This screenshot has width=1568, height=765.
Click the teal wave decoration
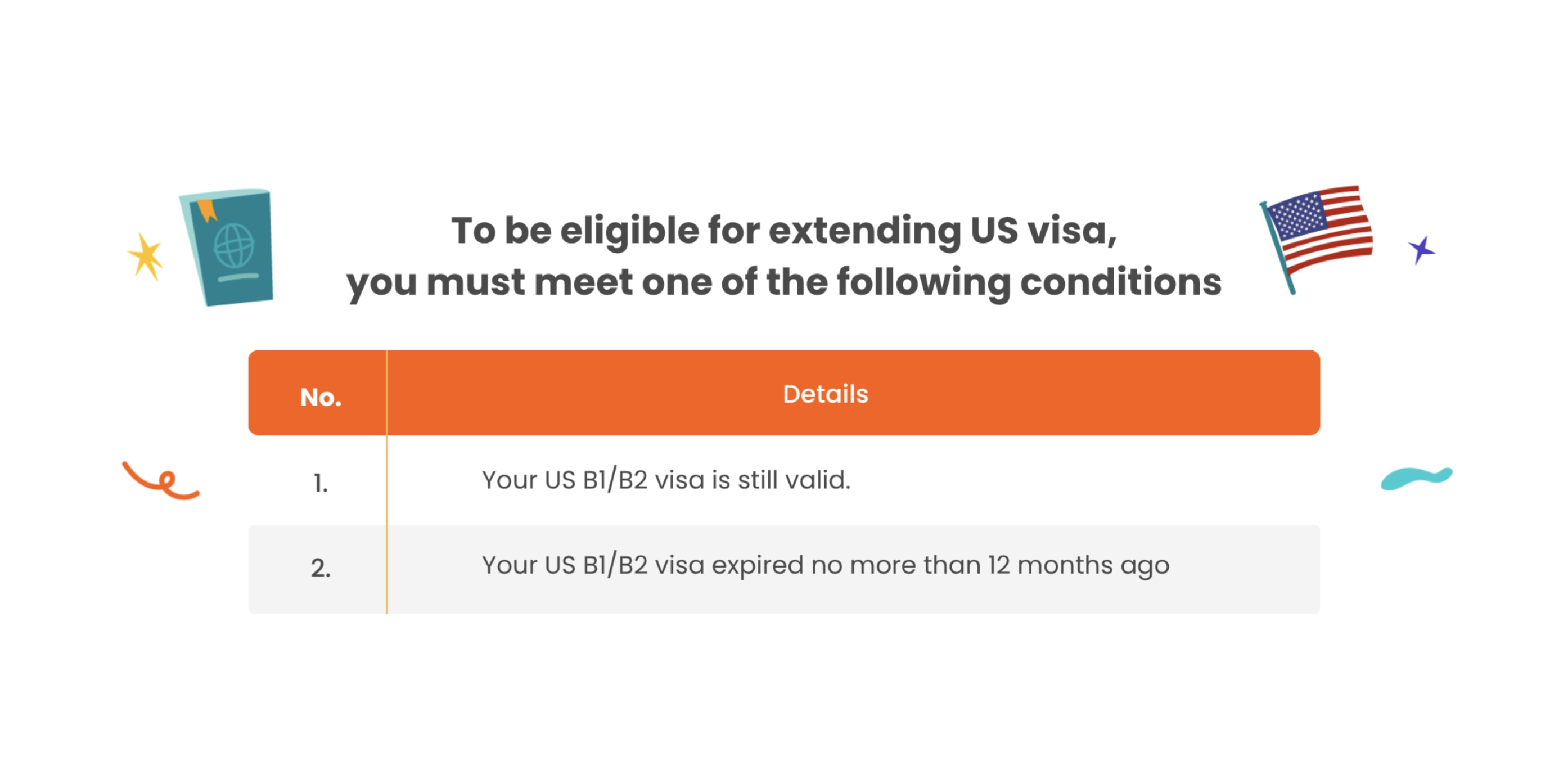[x=1416, y=478]
